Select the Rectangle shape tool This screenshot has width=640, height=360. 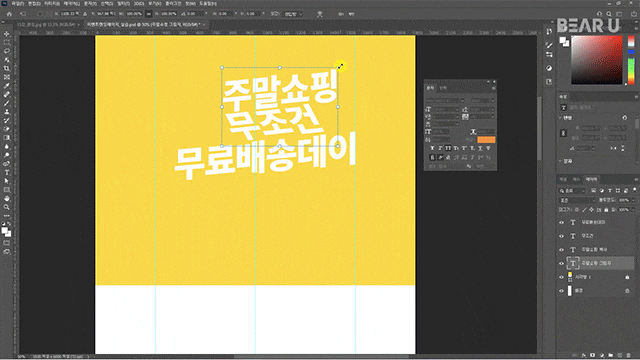[x=7, y=190]
